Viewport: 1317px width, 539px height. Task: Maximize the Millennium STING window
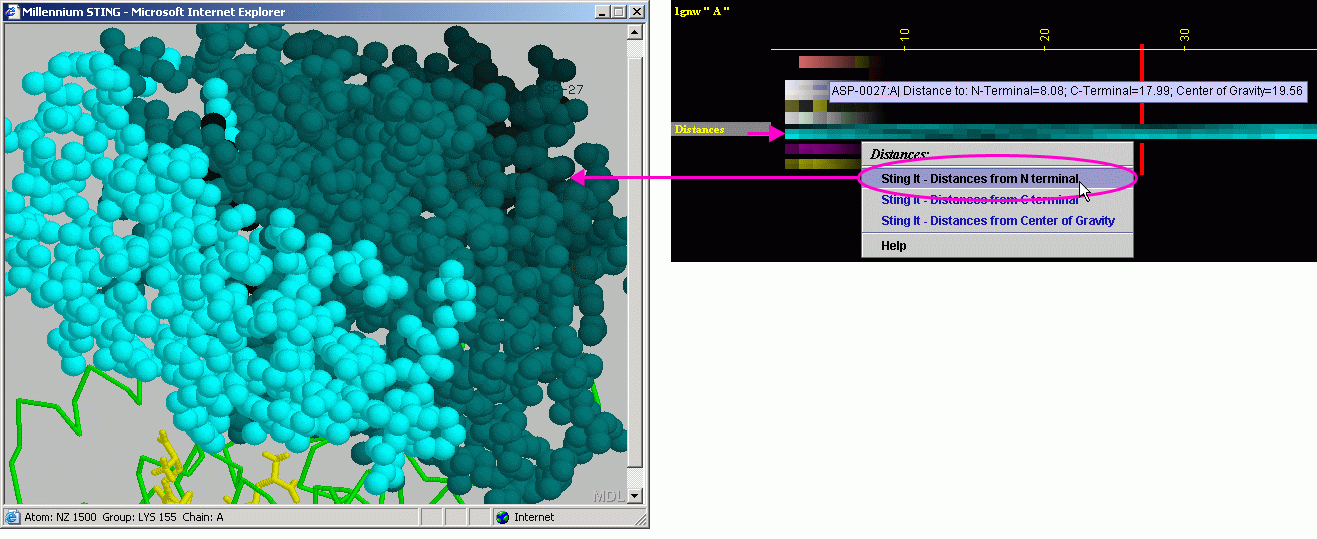(618, 12)
